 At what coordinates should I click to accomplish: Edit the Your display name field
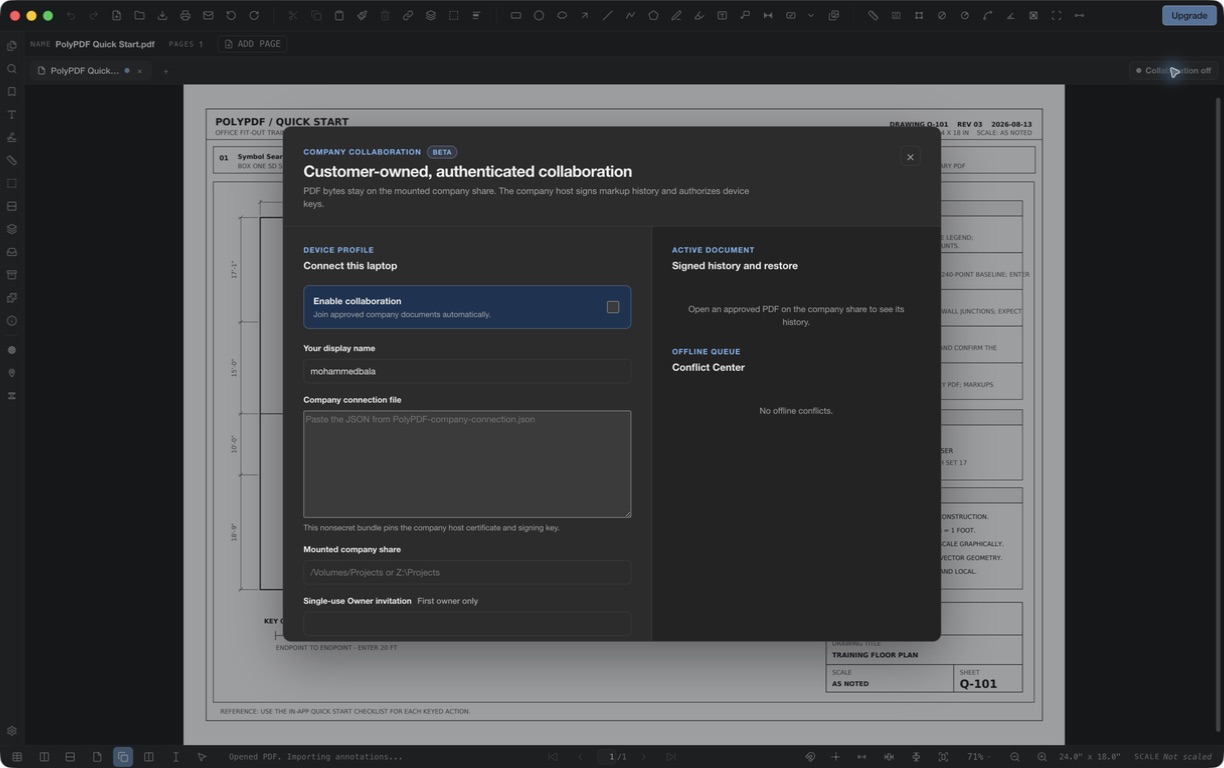[467, 371]
